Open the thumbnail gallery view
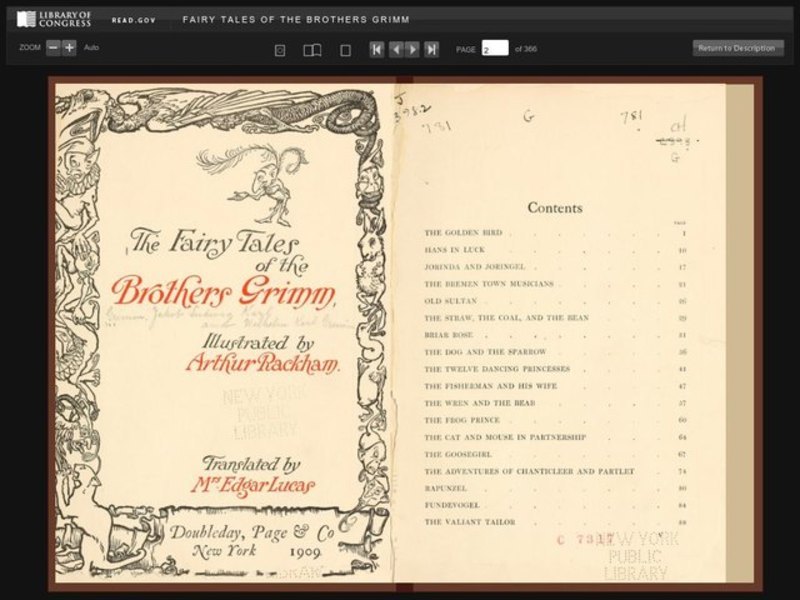Image resolution: width=800 pixels, height=600 pixels. pos(281,48)
